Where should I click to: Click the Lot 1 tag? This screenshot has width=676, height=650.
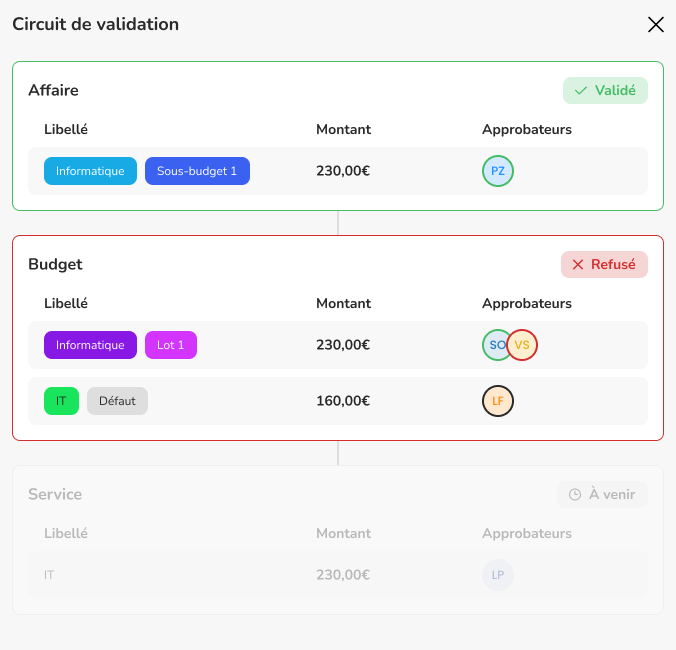coord(171,345)
